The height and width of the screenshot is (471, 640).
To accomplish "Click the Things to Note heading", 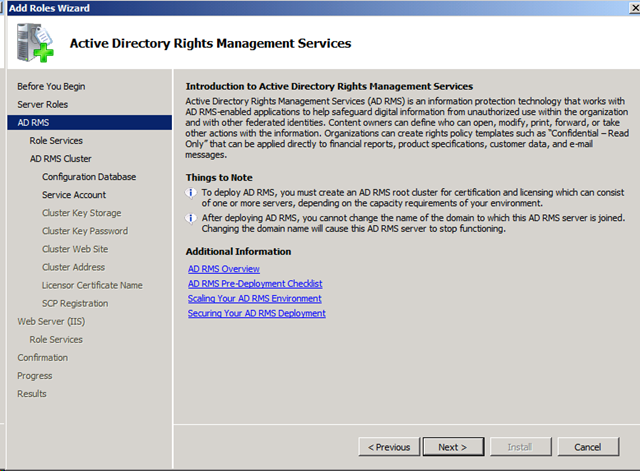I will tap(219, 178).
